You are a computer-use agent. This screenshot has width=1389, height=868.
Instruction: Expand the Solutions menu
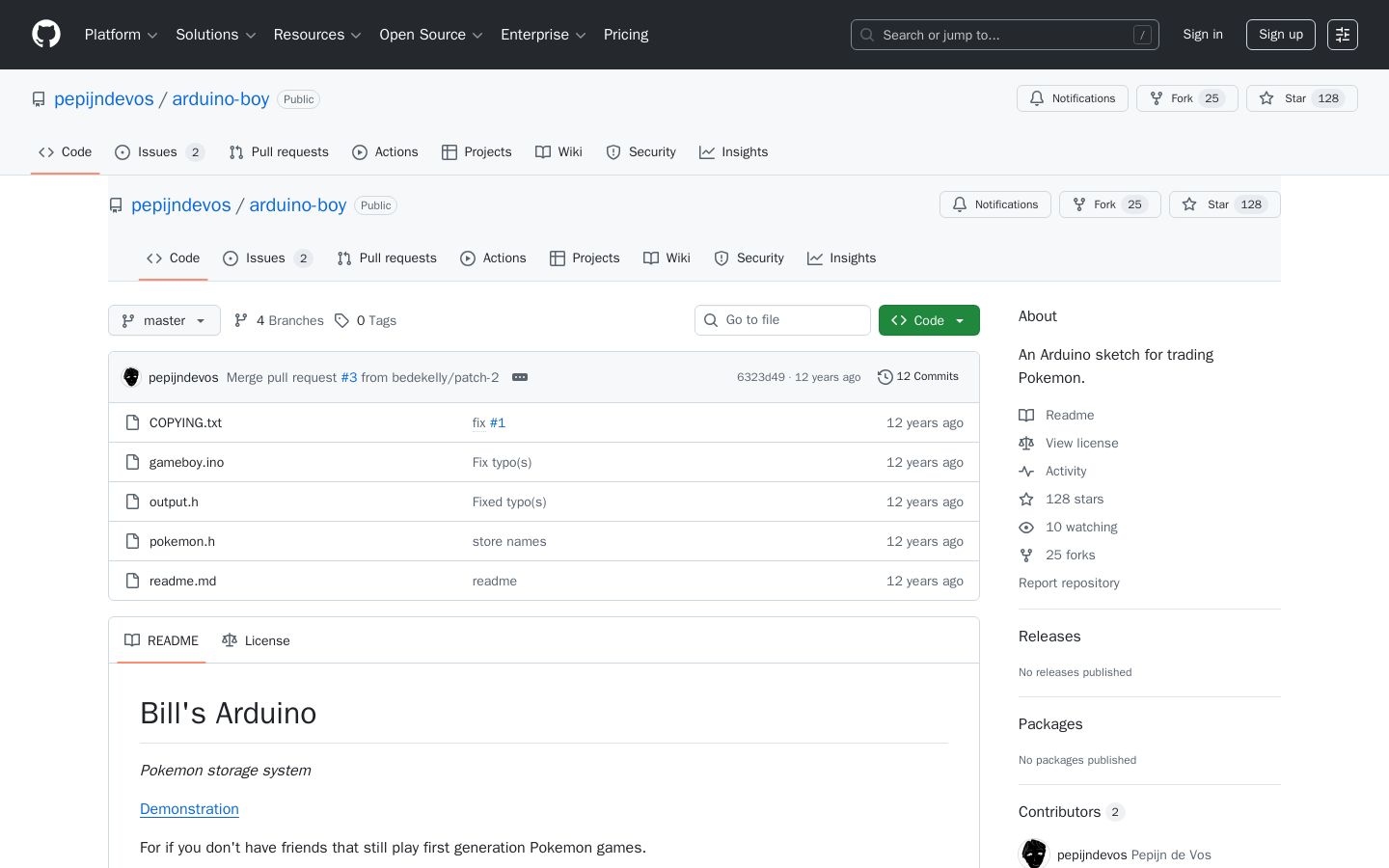click(216, 35)
